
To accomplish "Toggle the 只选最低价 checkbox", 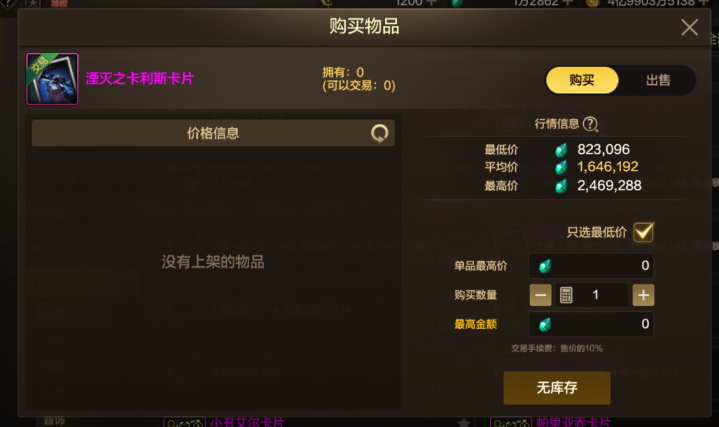I will point(643,232).
